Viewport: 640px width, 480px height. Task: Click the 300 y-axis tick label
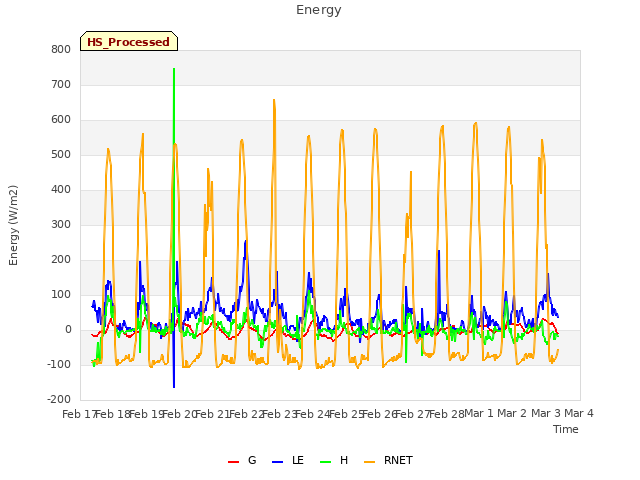(x=61, y=224)
